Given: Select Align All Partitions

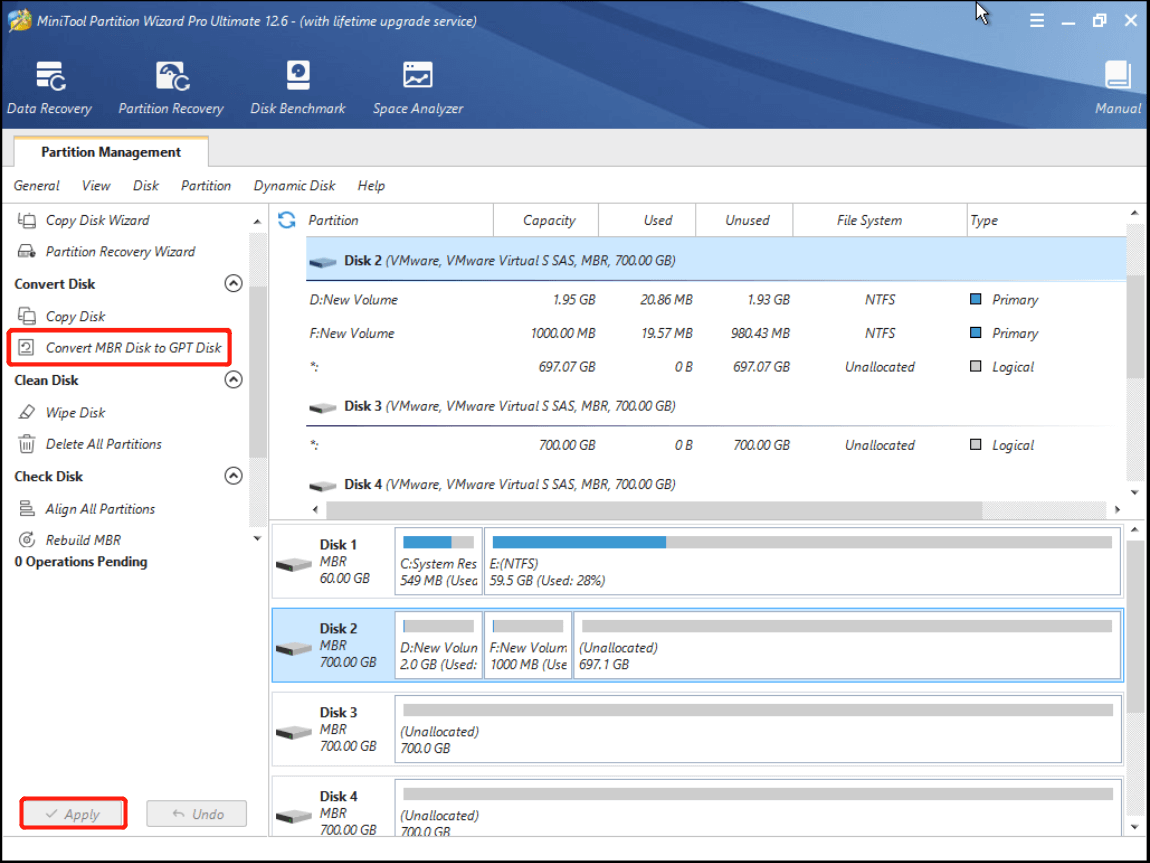Looking at the screenshot, I should tap(101, 508).
